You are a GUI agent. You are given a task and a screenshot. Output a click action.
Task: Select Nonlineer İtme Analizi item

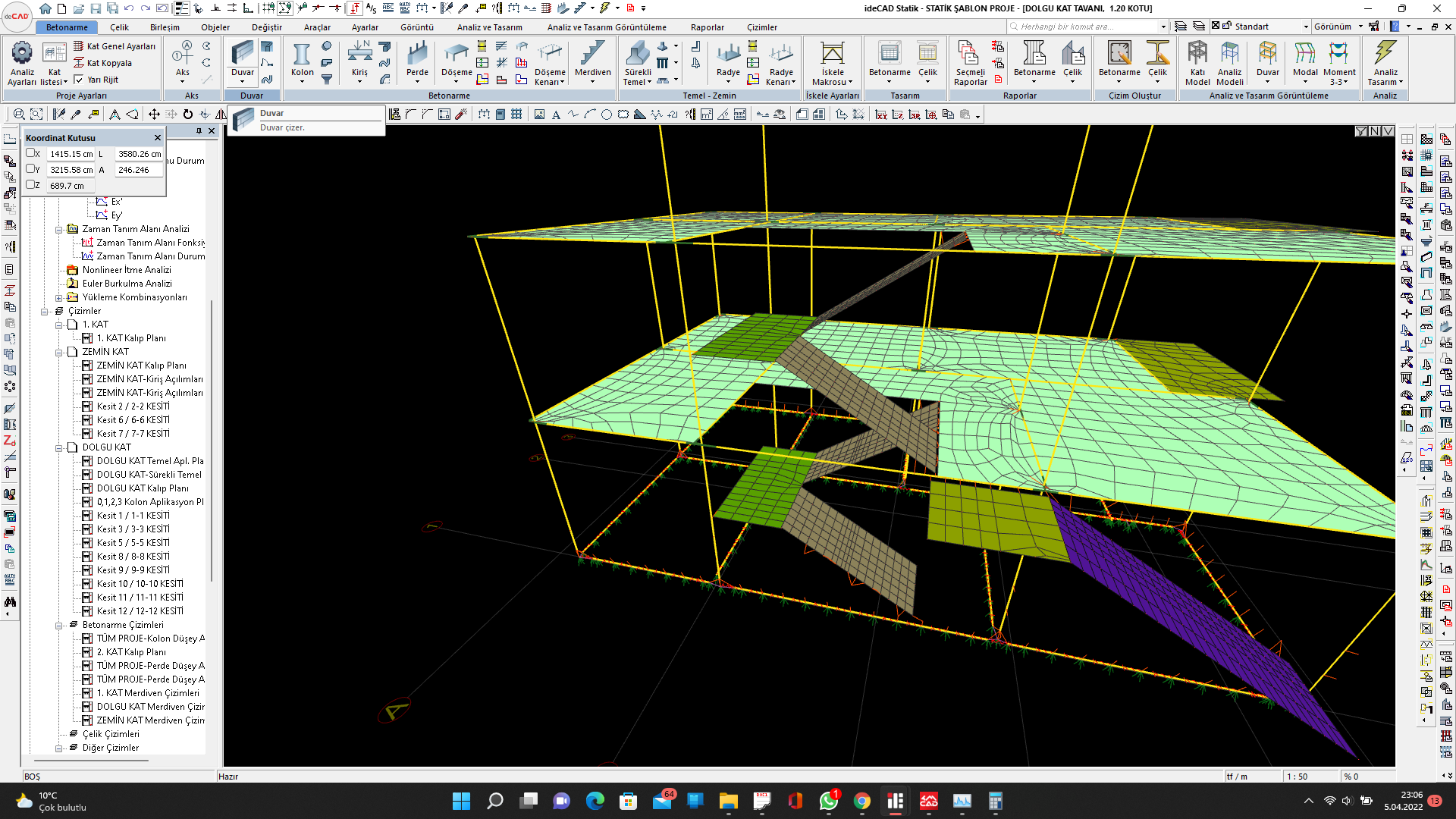127,270
